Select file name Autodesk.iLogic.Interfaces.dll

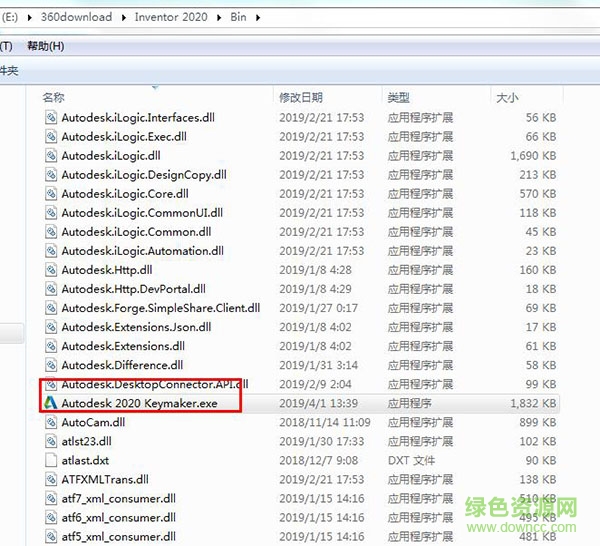click(138, 117)
